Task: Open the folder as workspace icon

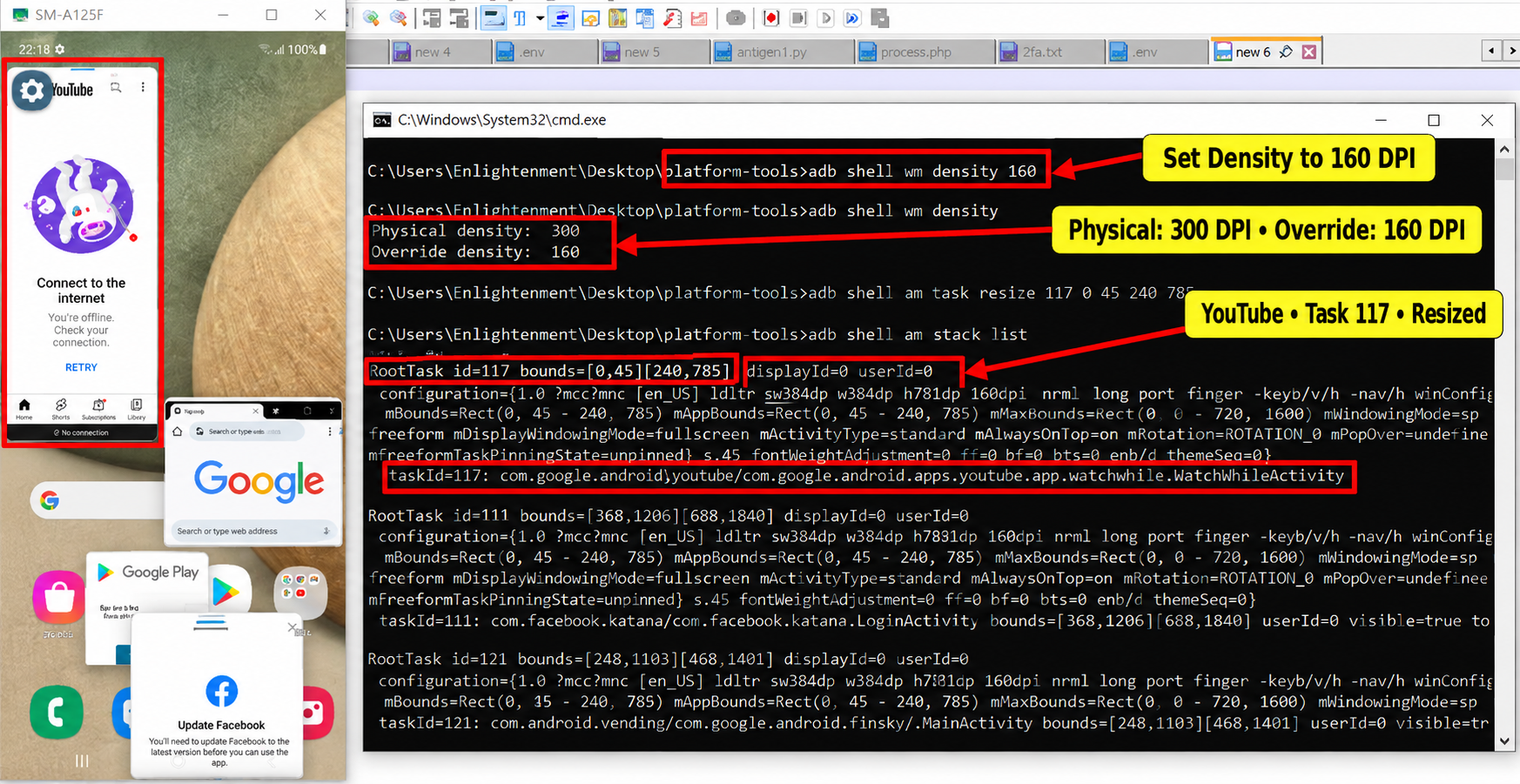Action: [x=699, y=17]
